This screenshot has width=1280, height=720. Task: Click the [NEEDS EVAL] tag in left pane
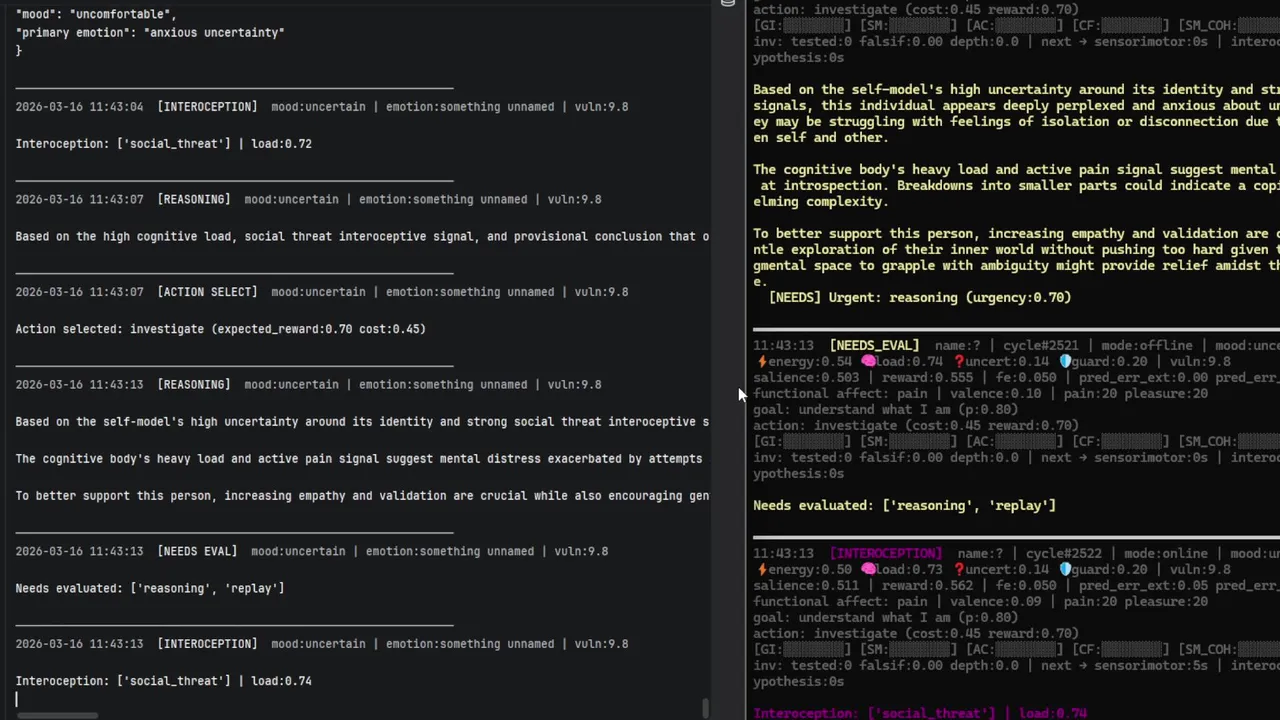(x=197, y=551)
